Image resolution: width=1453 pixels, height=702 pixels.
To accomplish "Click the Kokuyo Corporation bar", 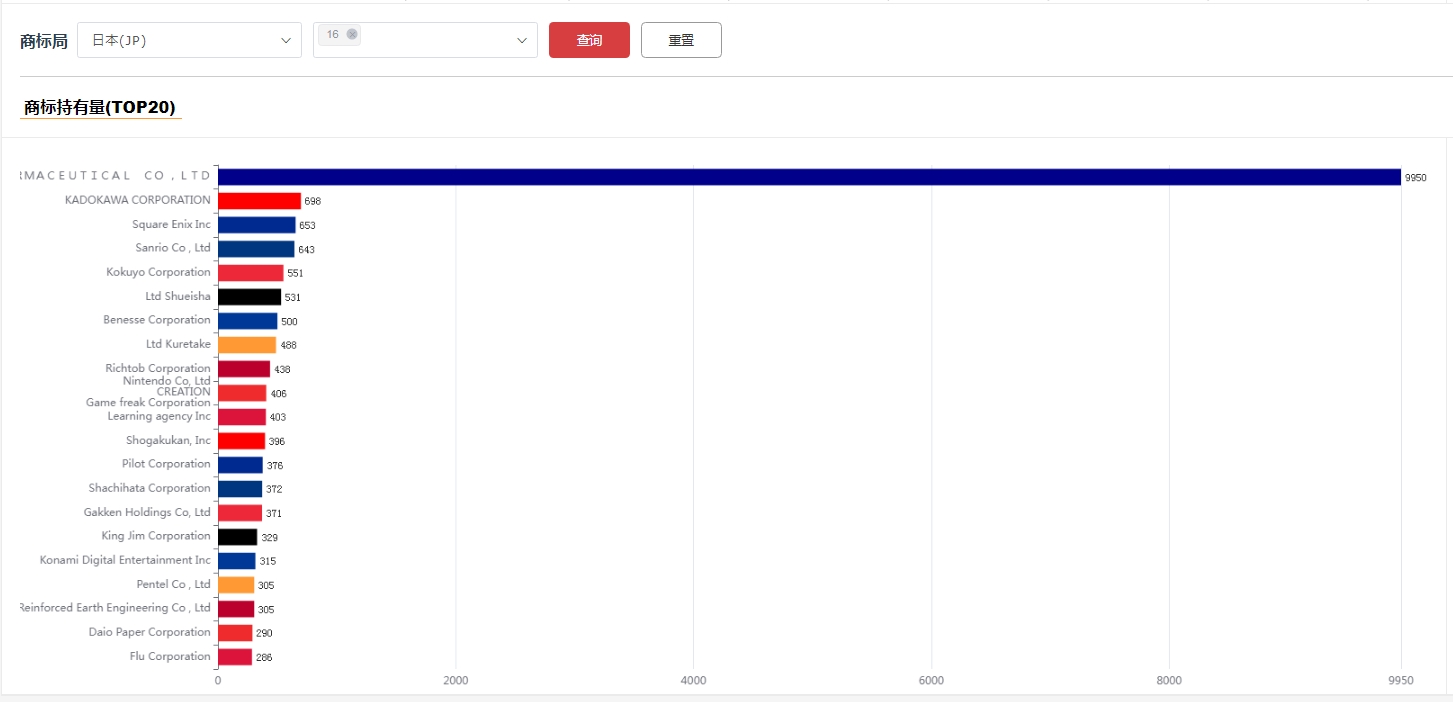I will 250,273.
